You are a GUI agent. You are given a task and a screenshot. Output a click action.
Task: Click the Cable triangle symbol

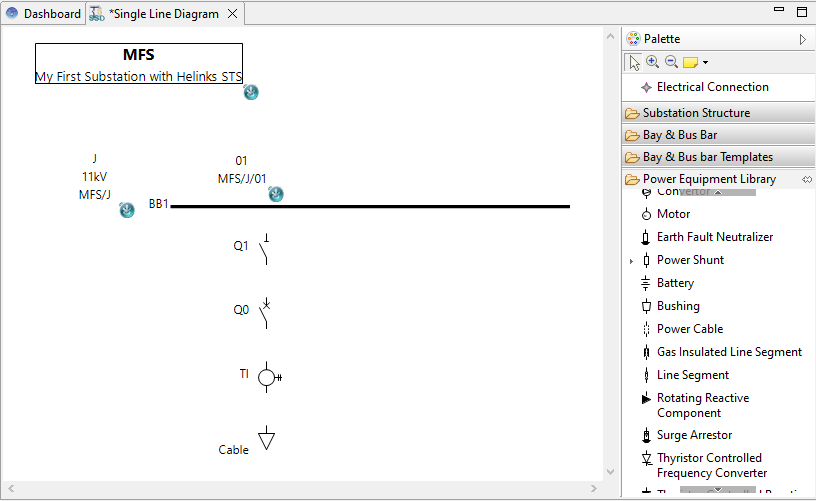pos(266,439)
